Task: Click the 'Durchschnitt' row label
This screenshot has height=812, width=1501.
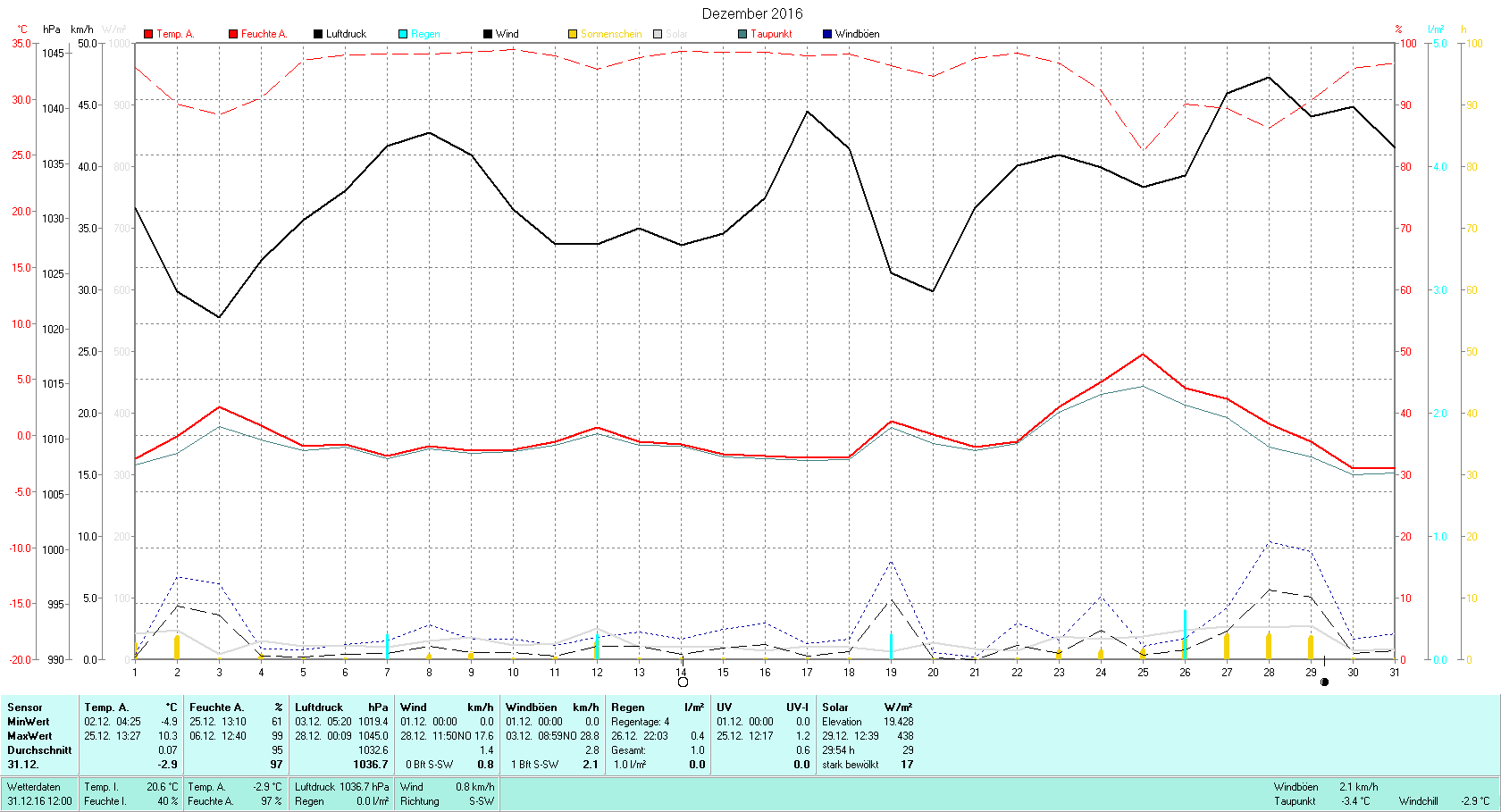Action: pyautogui.click(x=39, y=750)
